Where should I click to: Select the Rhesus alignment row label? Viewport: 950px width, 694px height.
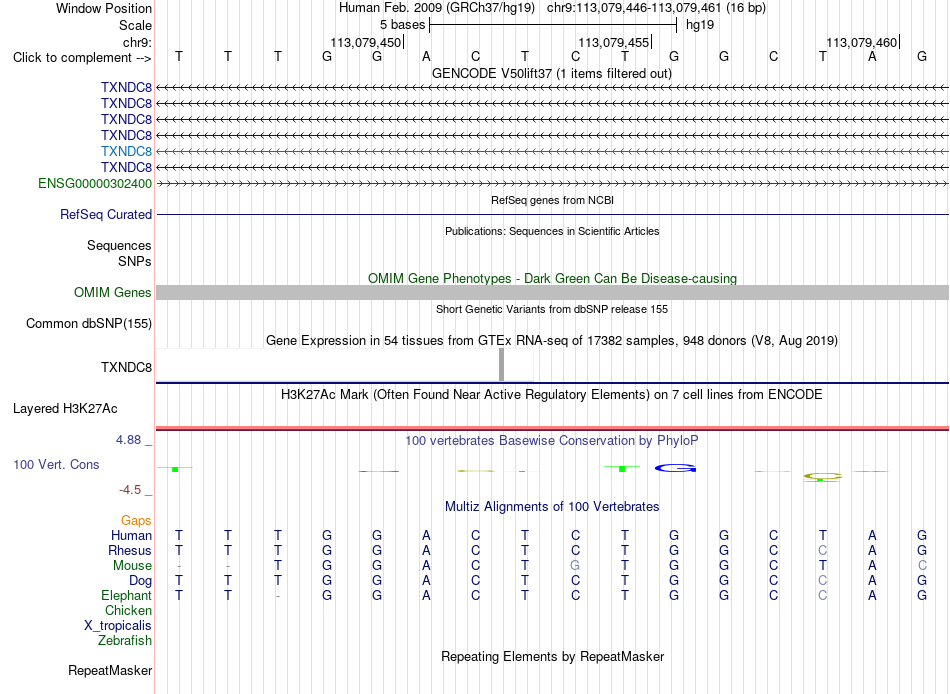[x=130, y=550]
